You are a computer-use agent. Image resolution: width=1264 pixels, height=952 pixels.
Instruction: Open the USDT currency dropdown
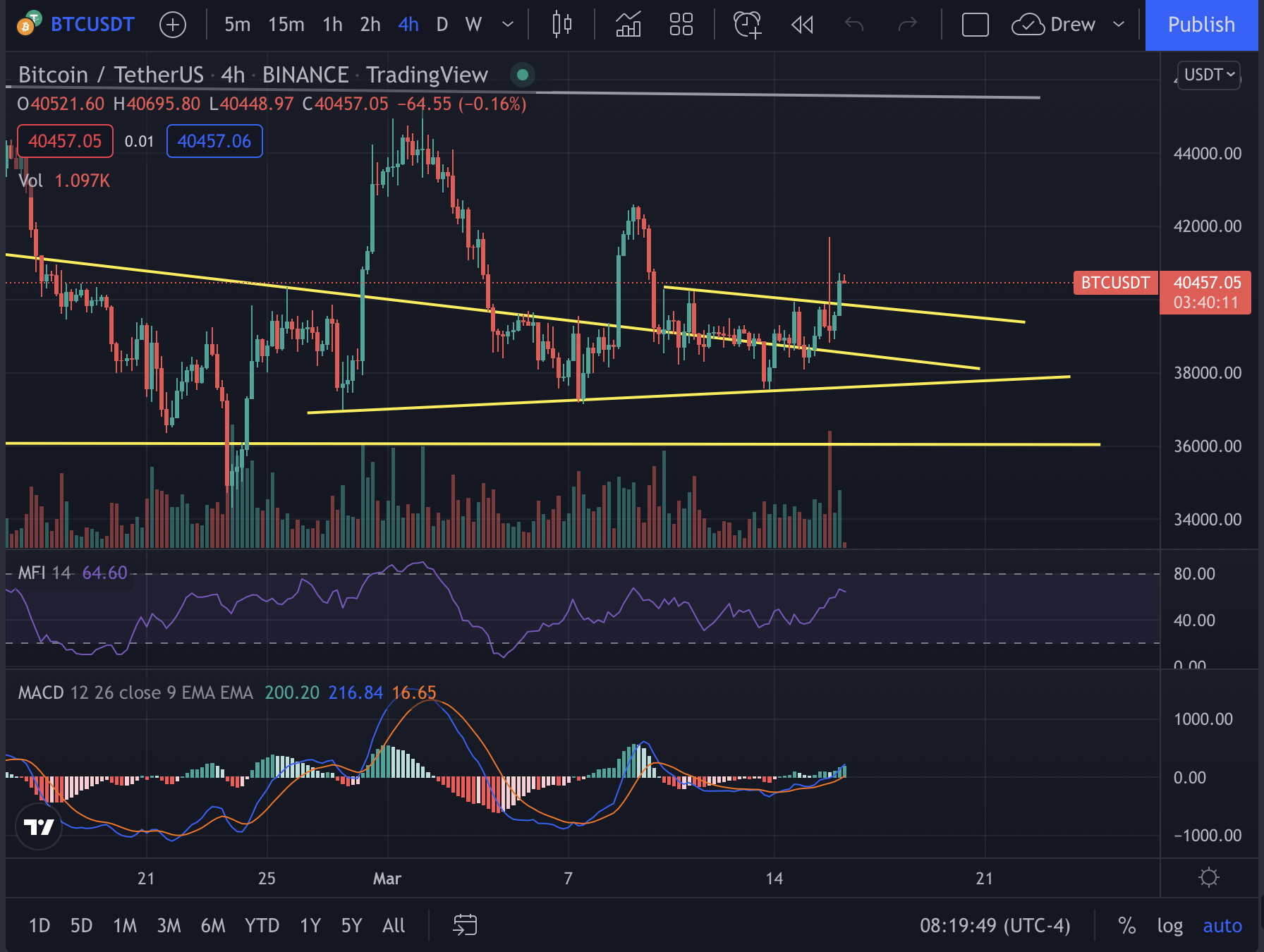click(1209, 74)
